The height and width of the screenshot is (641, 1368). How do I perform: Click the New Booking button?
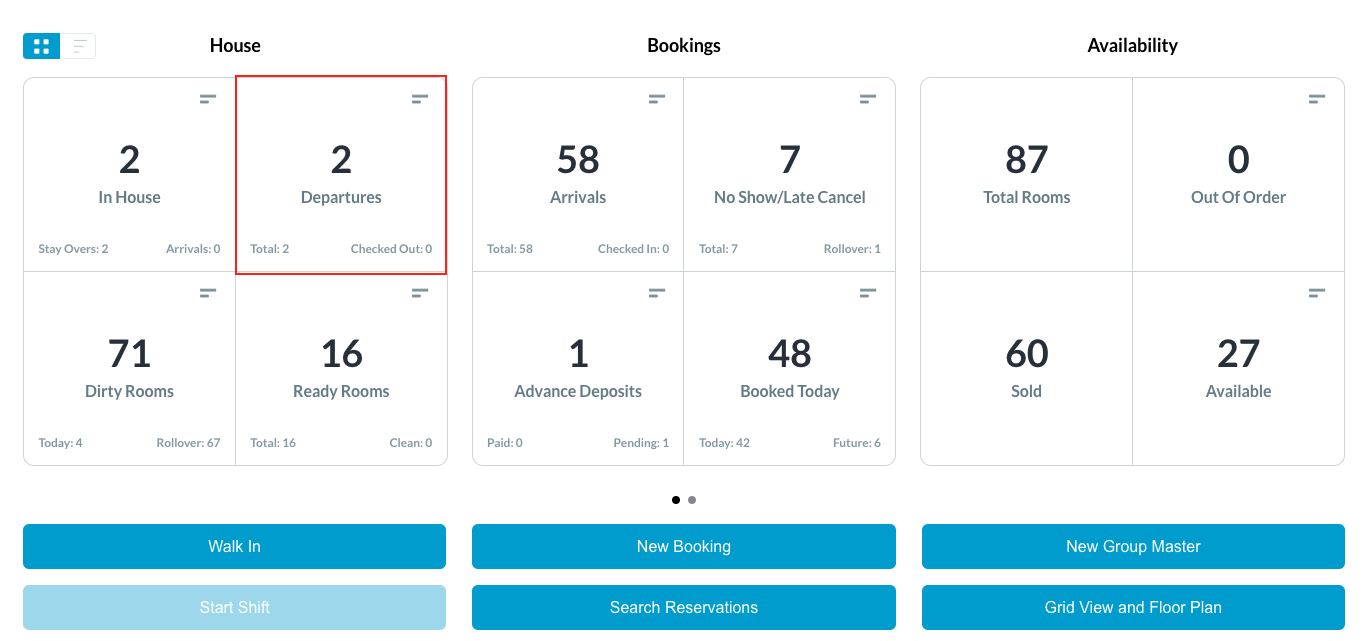(683, 546)
